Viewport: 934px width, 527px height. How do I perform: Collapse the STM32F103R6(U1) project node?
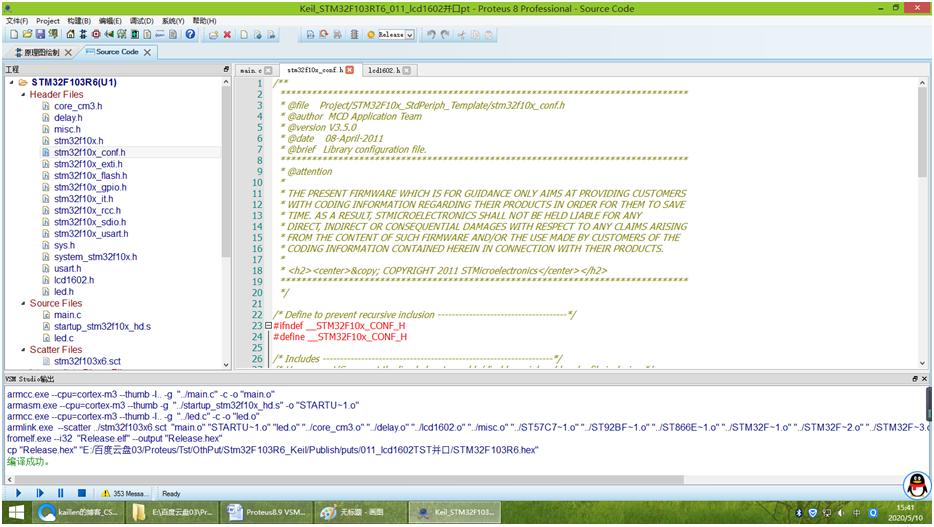(12, 82)
